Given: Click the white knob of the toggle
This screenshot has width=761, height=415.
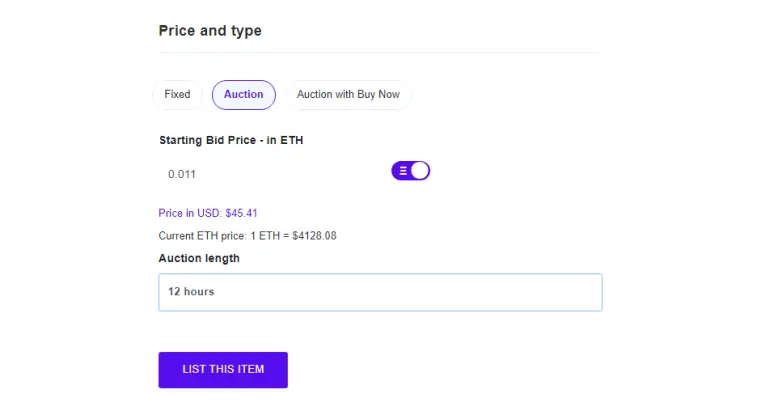Looking at the screenshot, I should click(x=420, y=171).
